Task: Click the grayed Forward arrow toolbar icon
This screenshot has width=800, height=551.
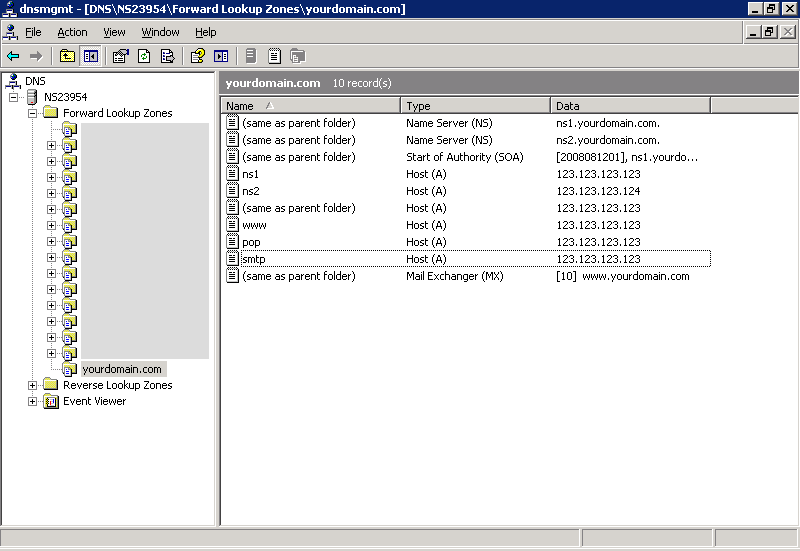Action: 36,56
